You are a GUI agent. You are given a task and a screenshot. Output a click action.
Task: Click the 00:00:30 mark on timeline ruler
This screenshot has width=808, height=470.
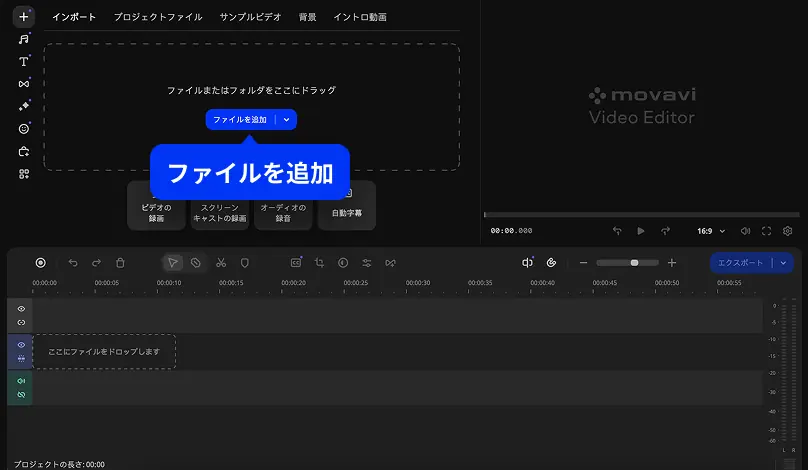pyautogui.click(x=417, y=283)
